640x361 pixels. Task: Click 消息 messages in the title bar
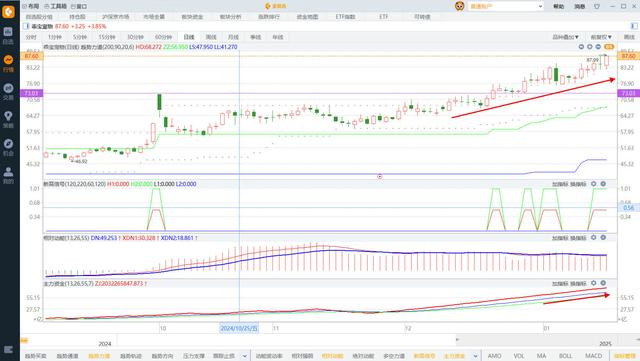click(x=580, y=7)
